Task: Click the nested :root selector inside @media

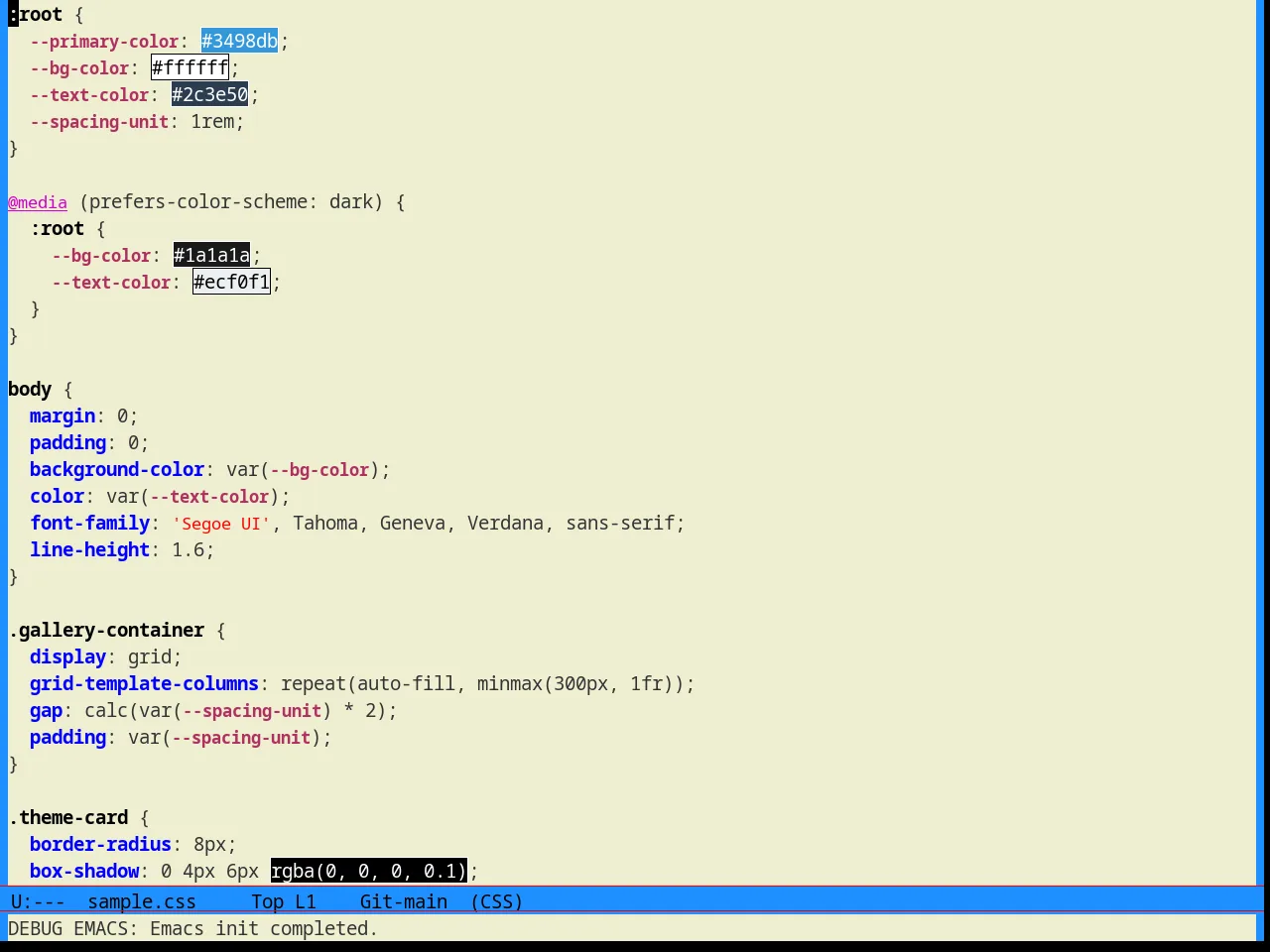Action: click(x=58, y=228)
